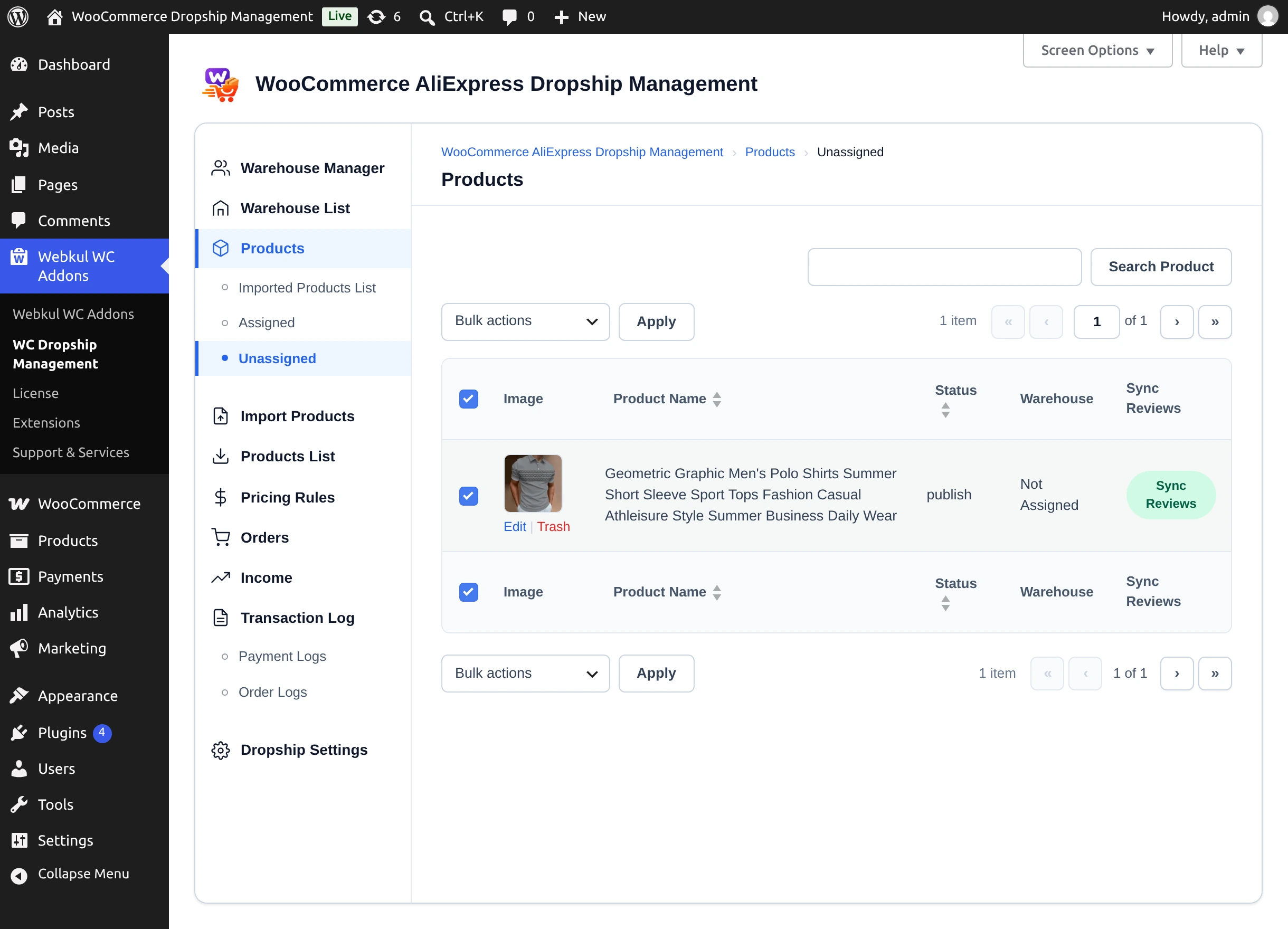Open the Orders cart icon

pyautogui.click(x=220, y=537)
